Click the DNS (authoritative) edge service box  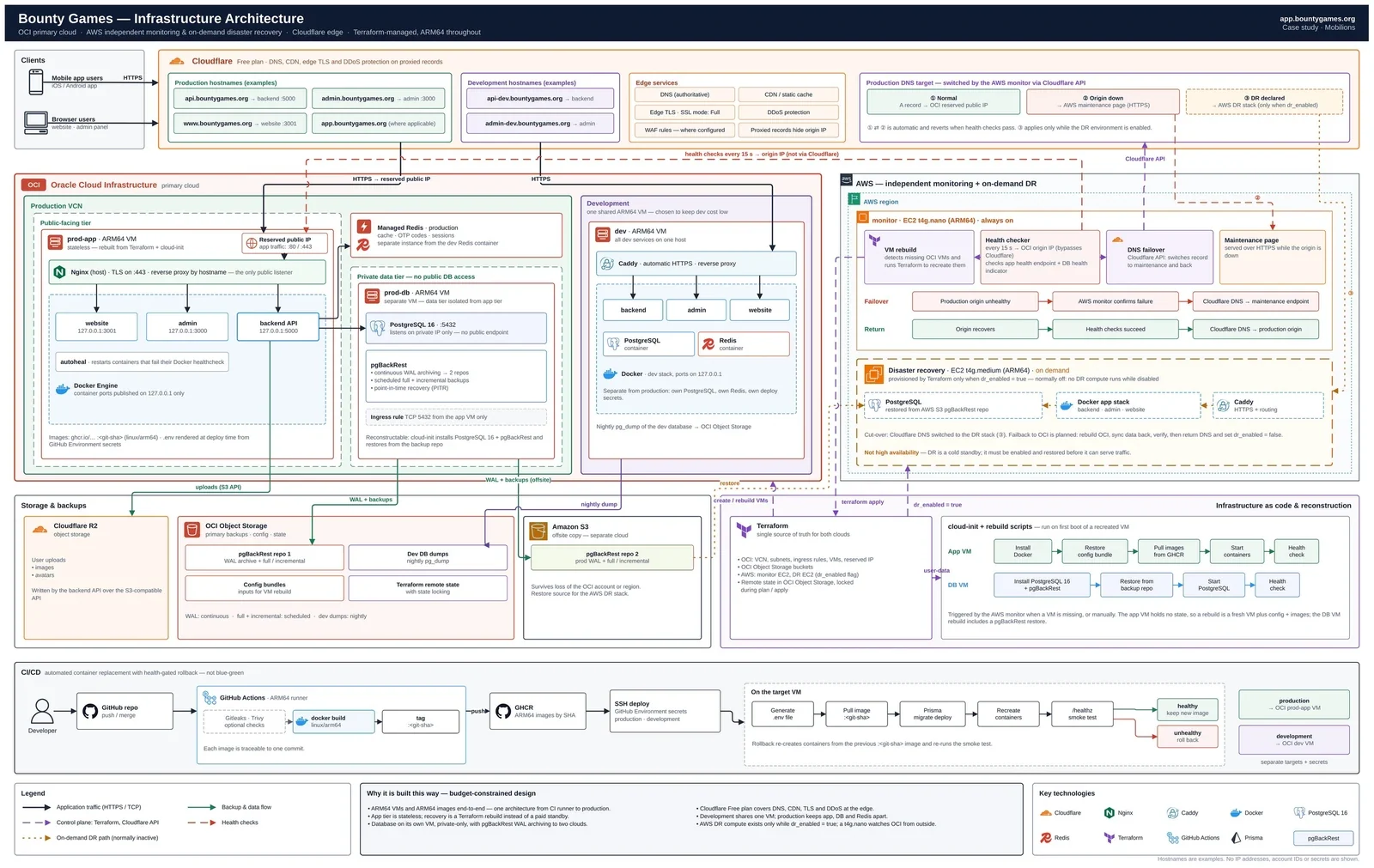(685, 94)
